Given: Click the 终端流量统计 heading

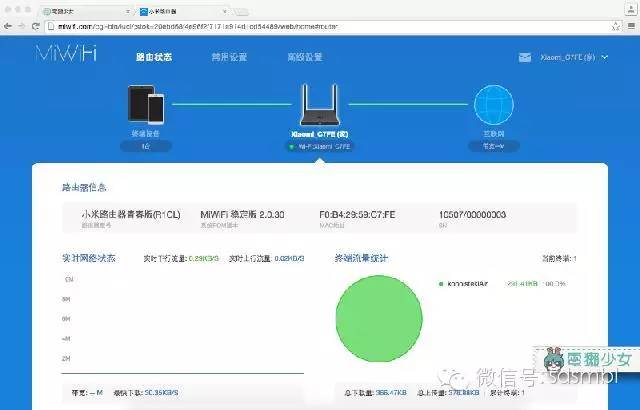Looking at the screenshot, I should tap(361, 258).
